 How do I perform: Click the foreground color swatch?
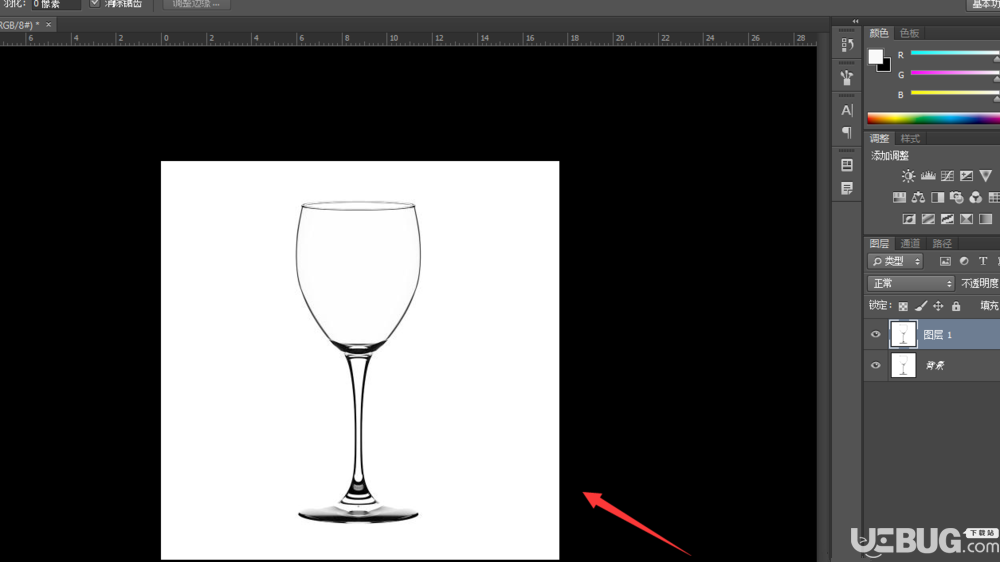[x=876, y=57]
